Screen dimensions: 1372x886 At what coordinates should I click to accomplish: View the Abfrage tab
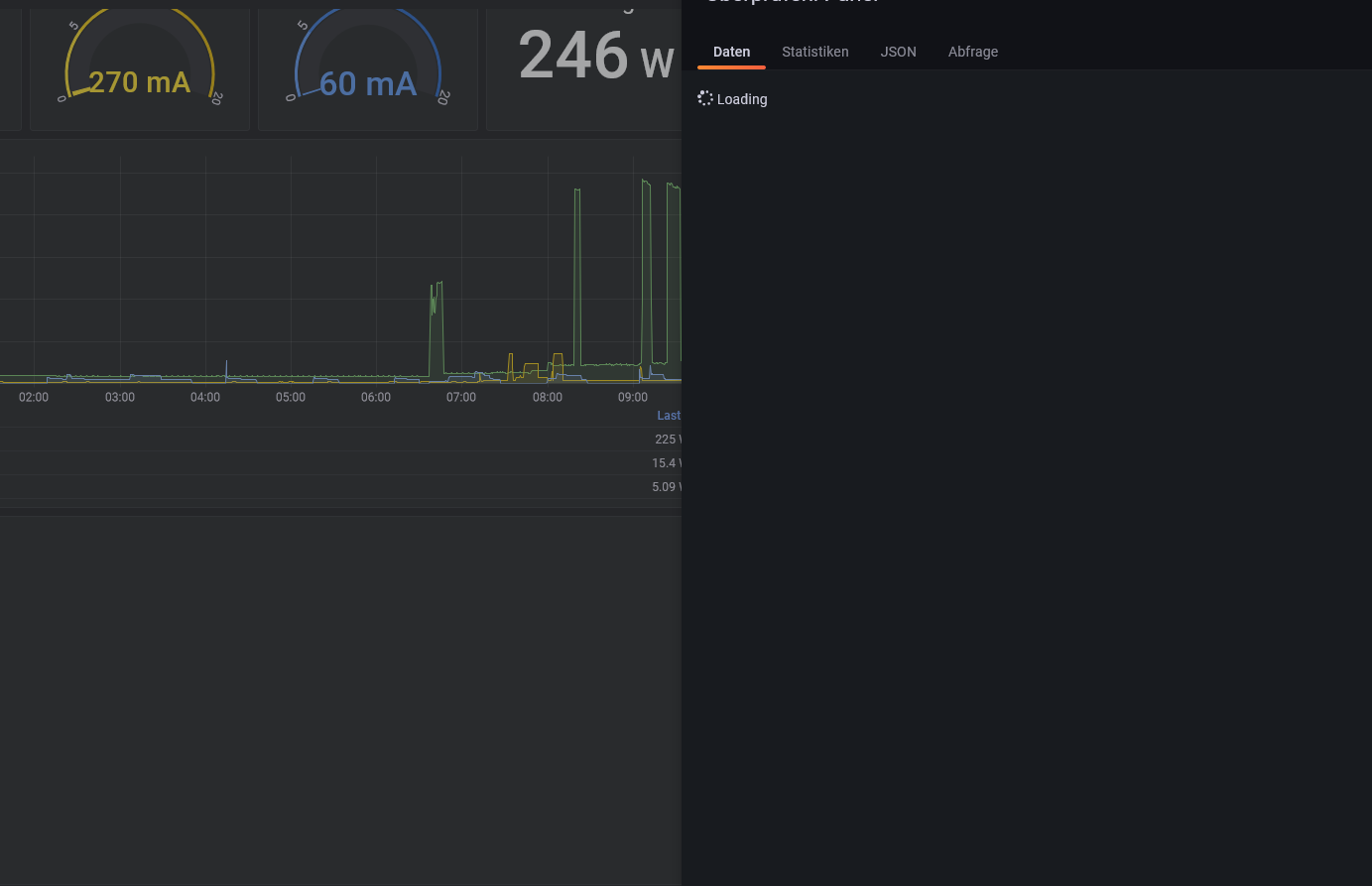tap(972, 52)
